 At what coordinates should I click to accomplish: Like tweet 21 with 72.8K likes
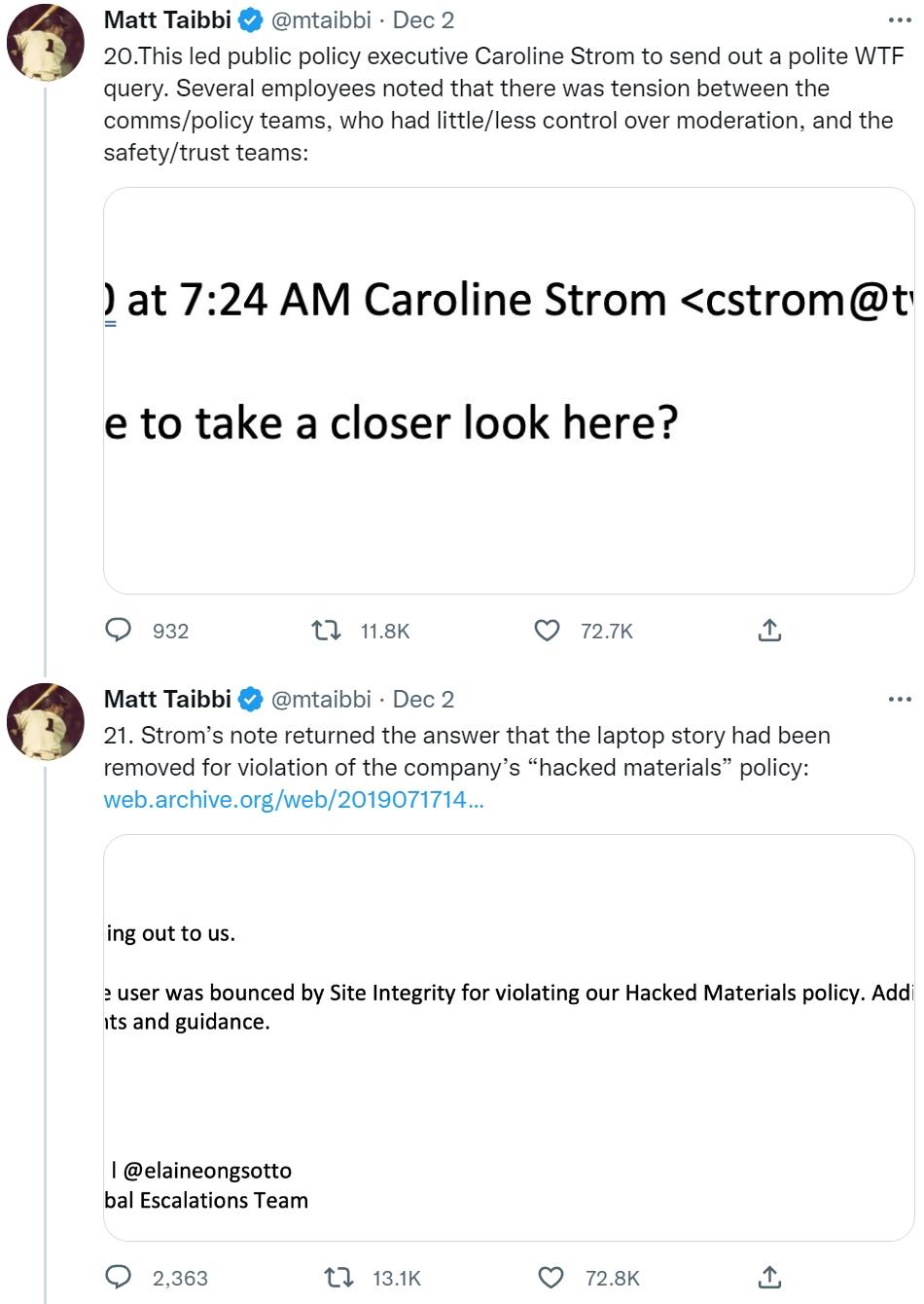coord(551,1279)
